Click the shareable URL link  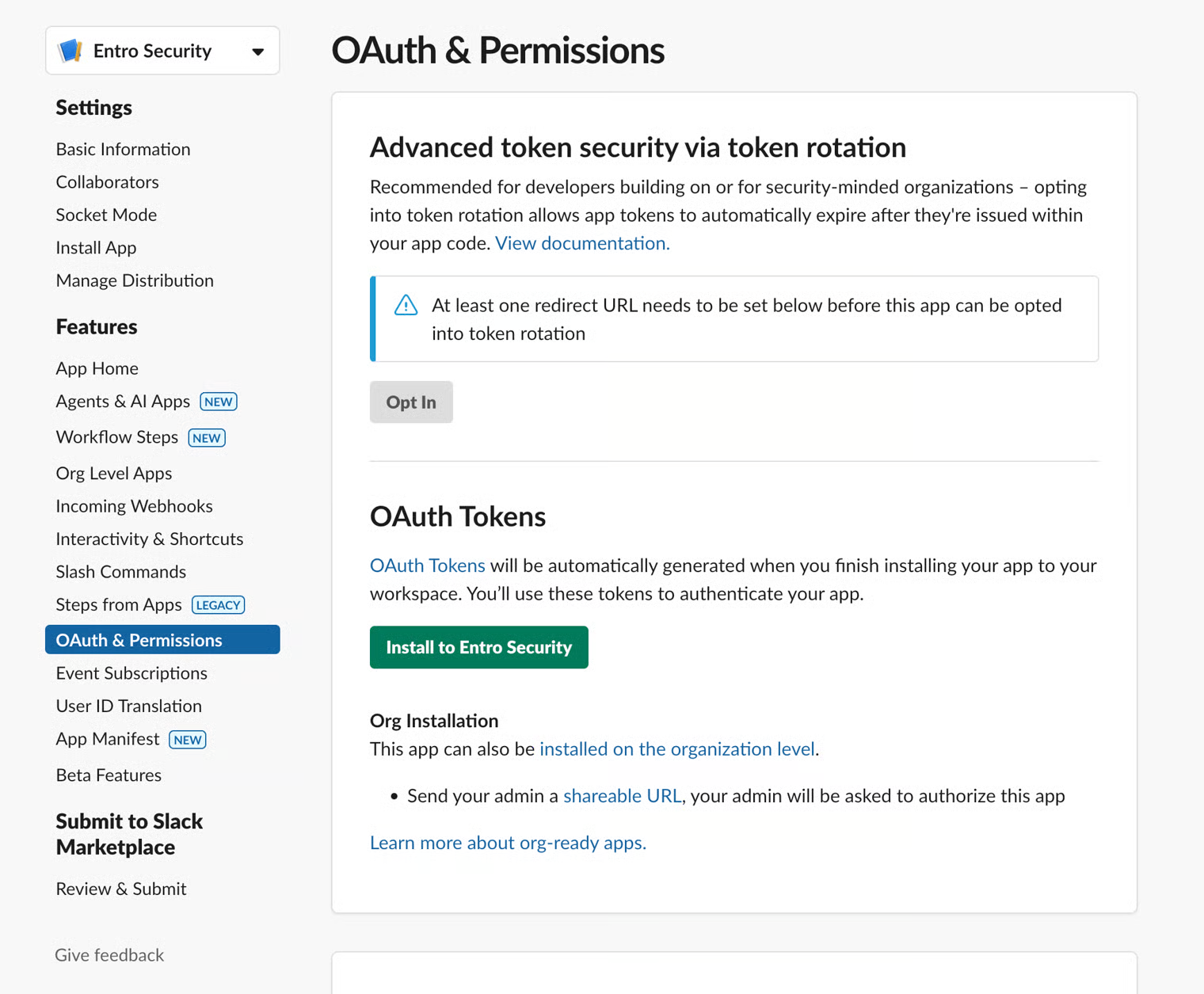pos(622,796)
